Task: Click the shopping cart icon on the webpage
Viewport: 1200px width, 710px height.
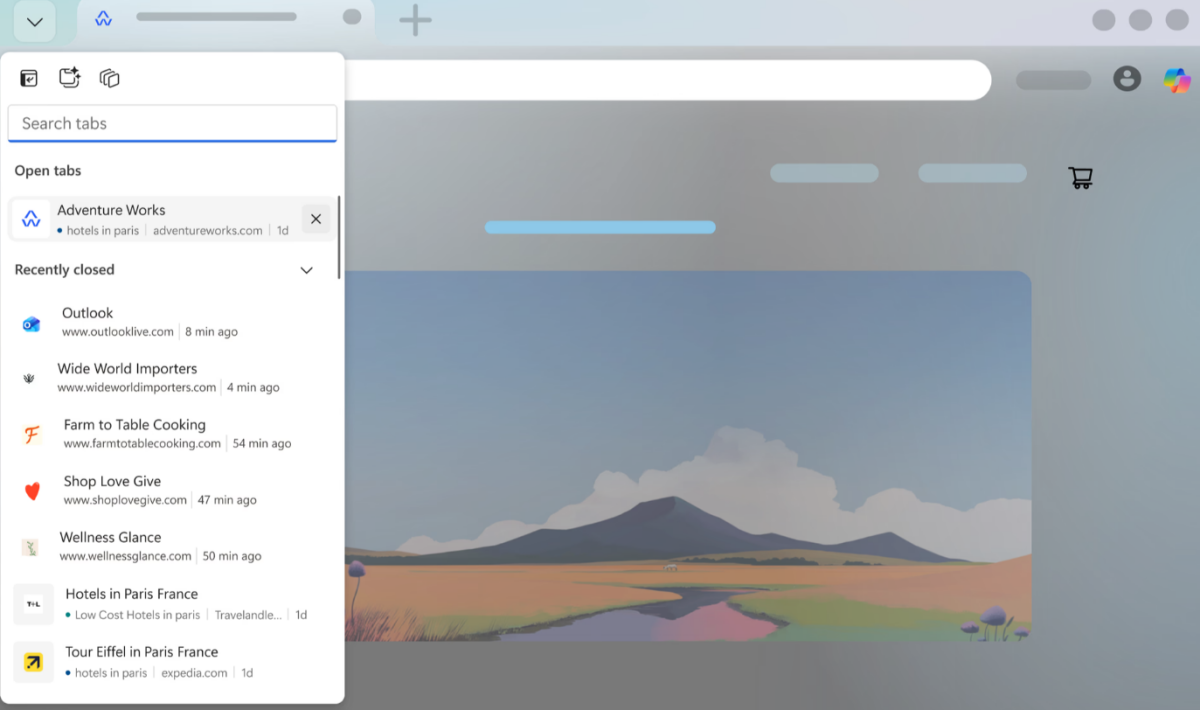Action: (x=1080, y=176)
